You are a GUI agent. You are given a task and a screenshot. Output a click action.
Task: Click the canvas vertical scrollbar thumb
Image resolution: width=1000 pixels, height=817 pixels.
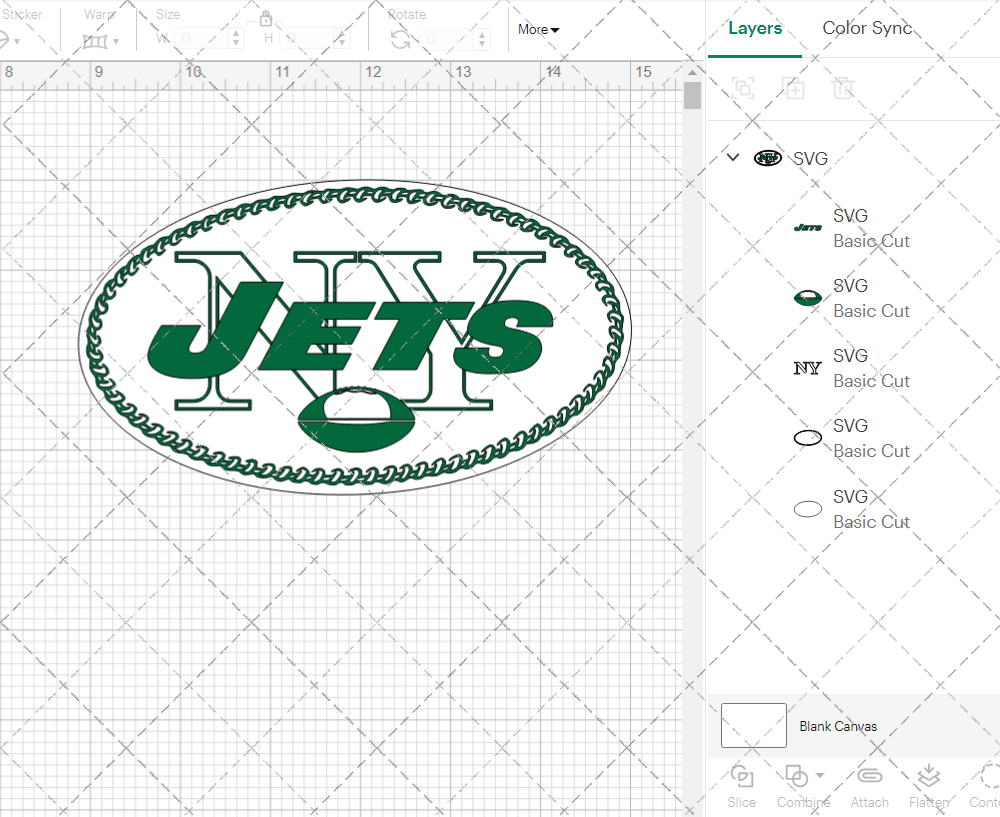692,96
